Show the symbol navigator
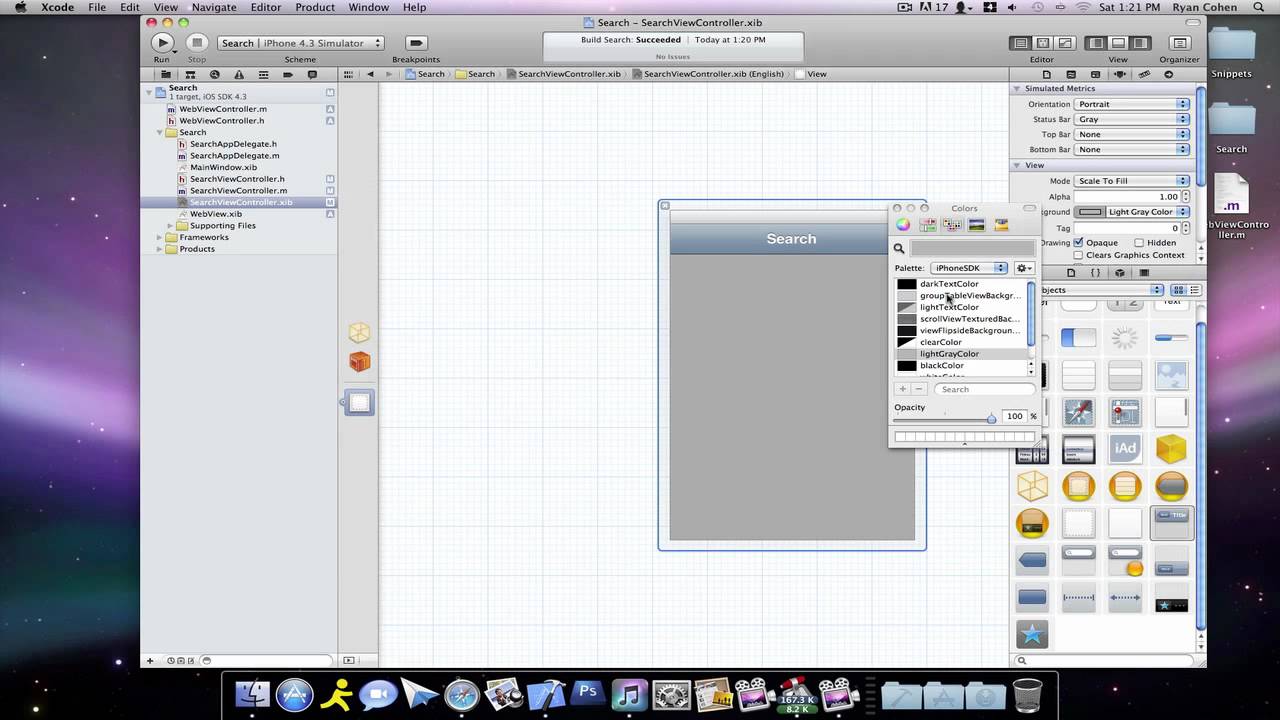 190,75
